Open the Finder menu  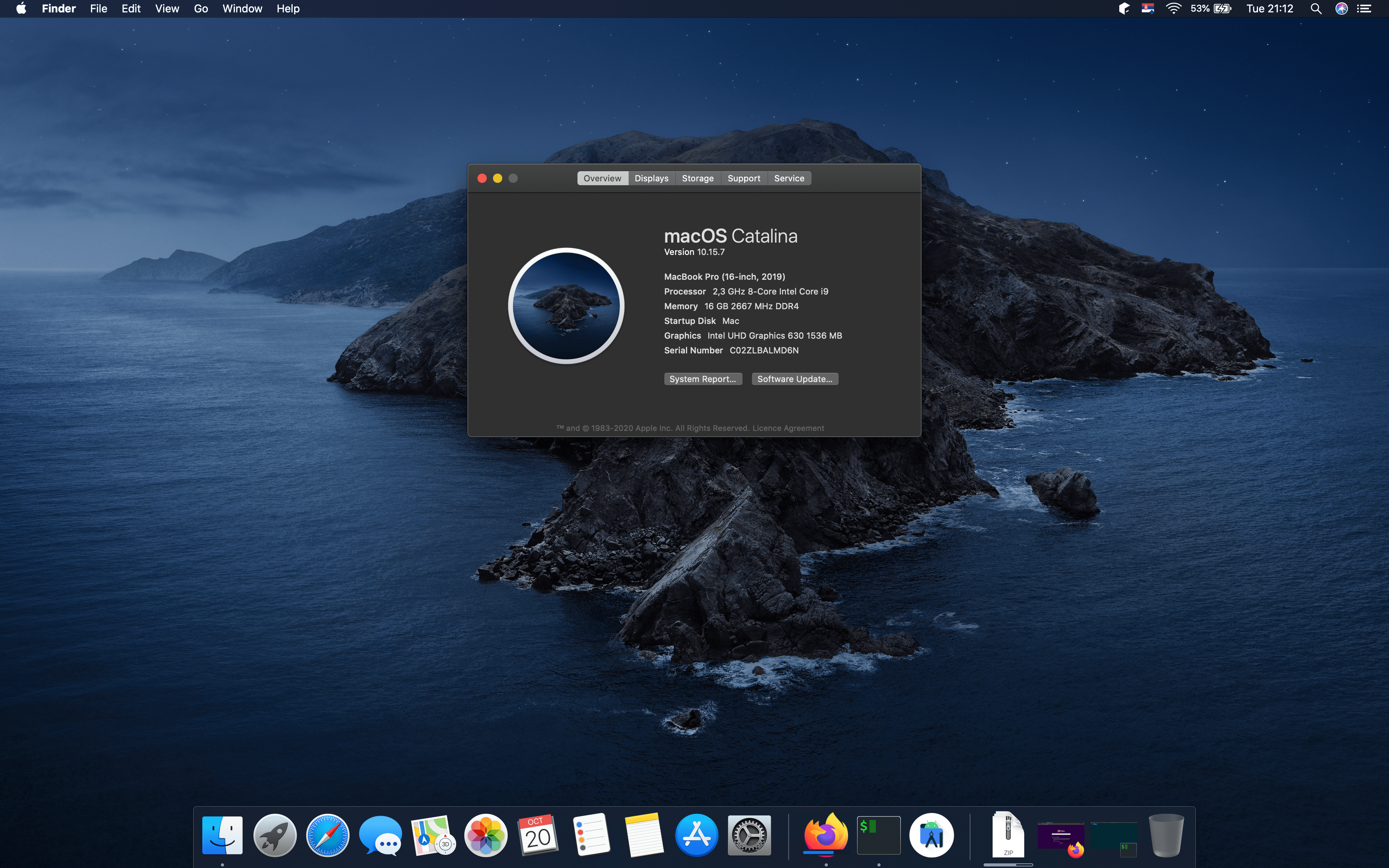point(59,9)
